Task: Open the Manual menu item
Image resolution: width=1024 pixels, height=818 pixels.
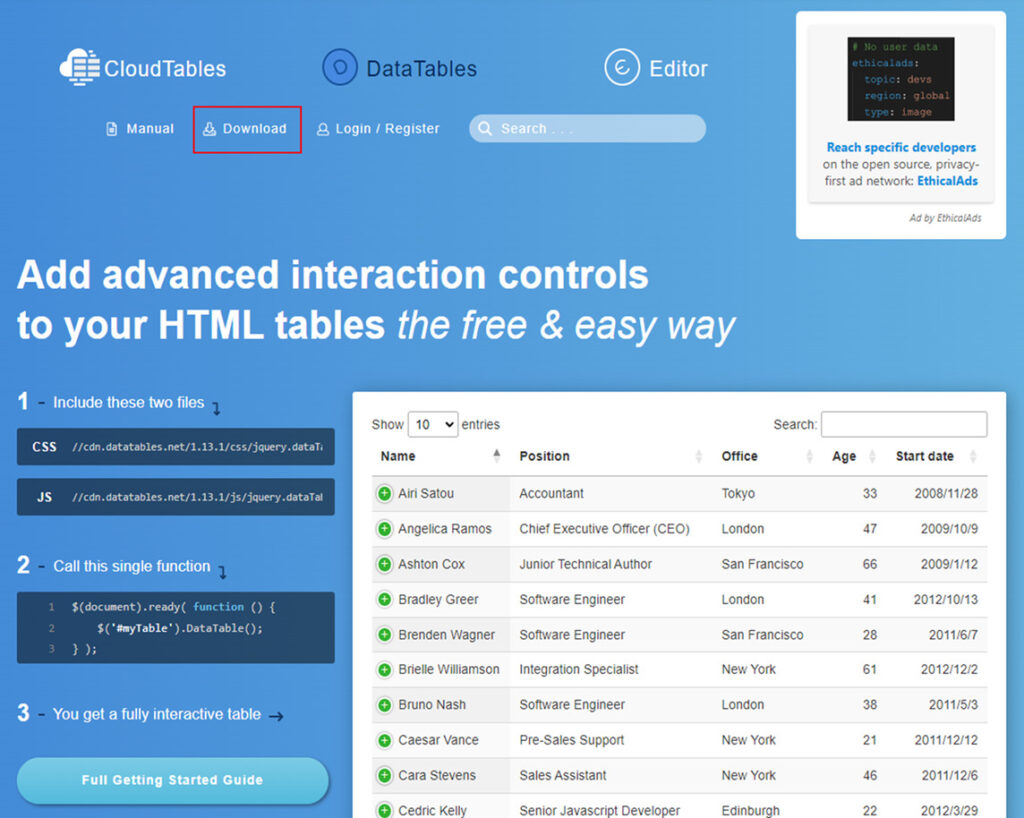Action: [x=140, y=129]
